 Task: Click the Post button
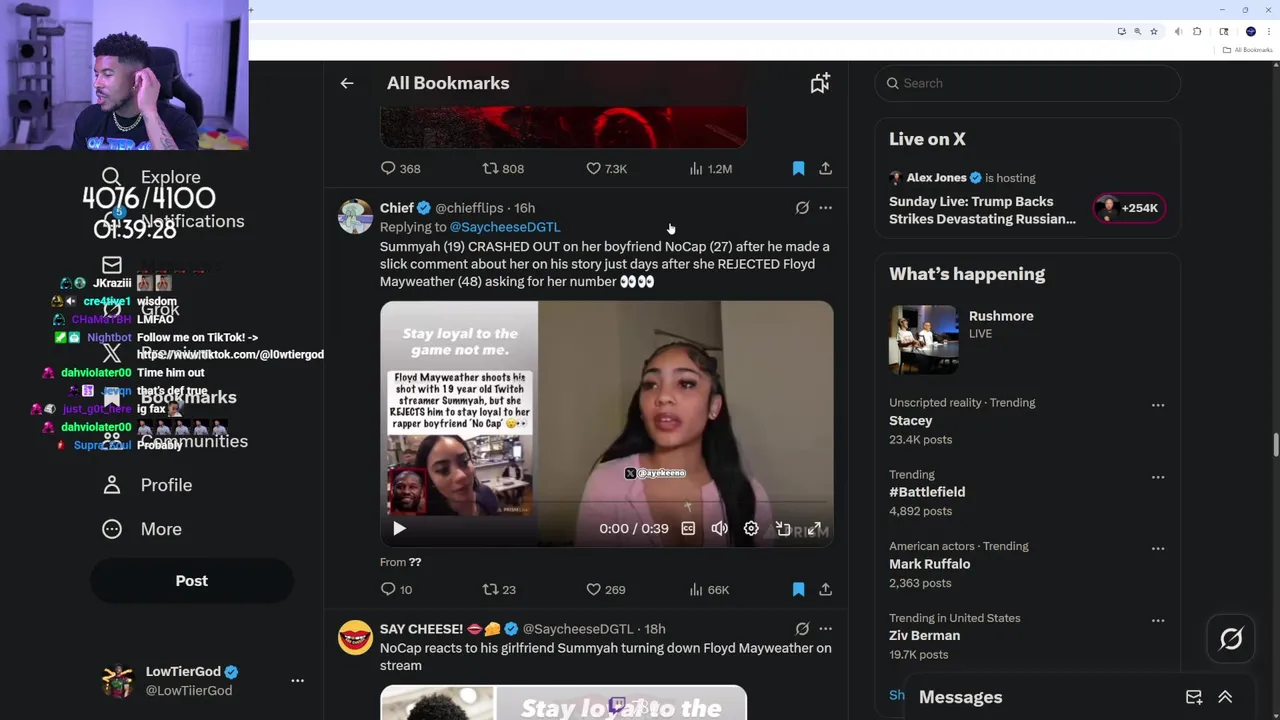coord(192,581)
